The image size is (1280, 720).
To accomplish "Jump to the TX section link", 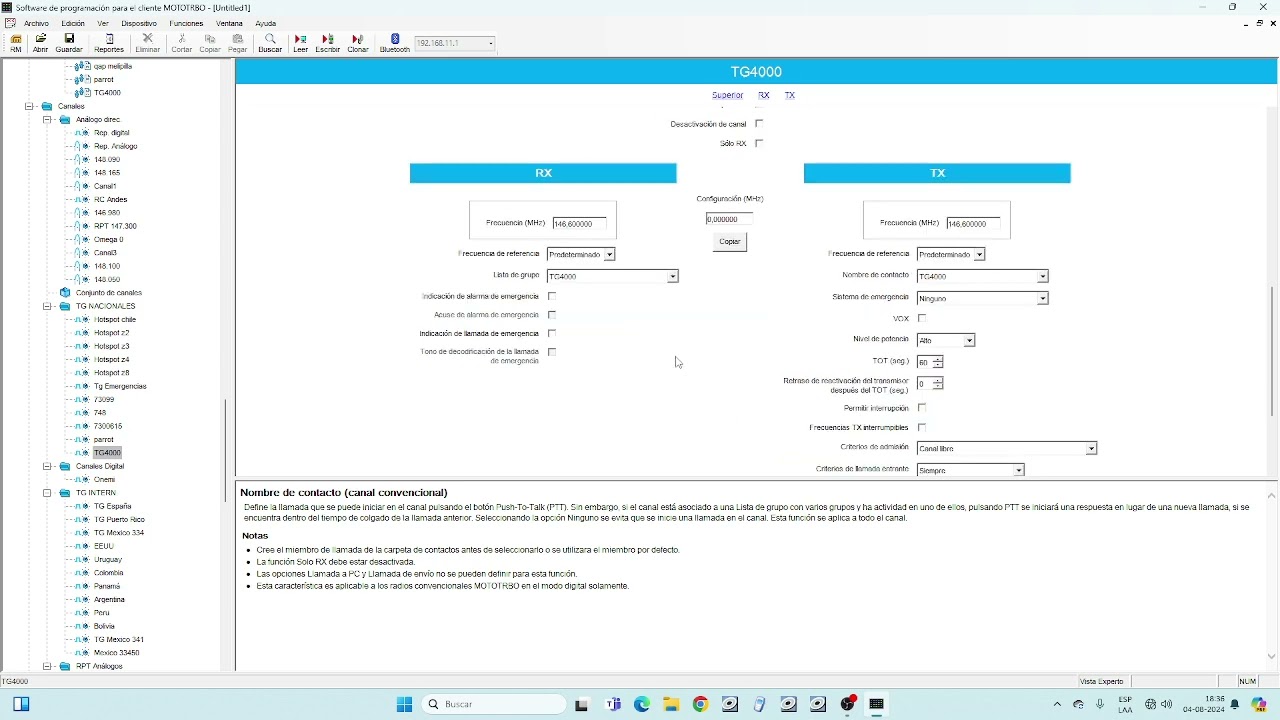I will point(790,95).
